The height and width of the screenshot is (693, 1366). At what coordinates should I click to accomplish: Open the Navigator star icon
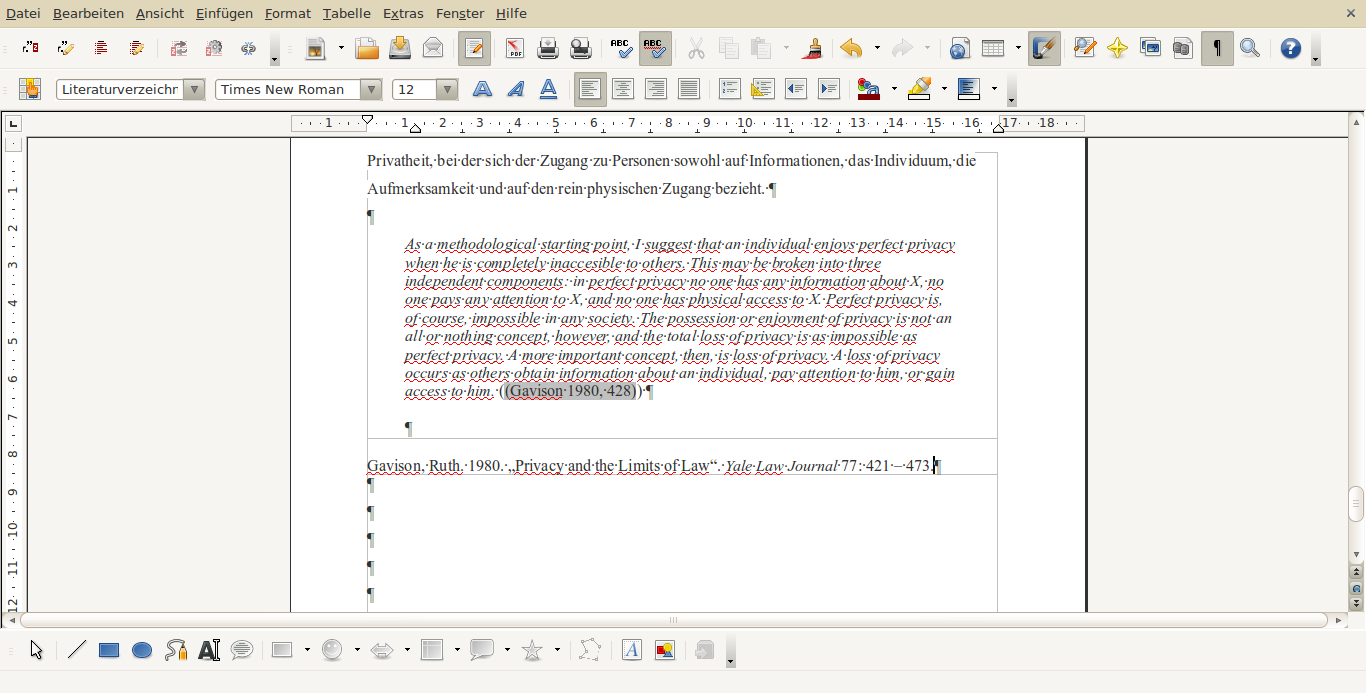[1117, 48]
